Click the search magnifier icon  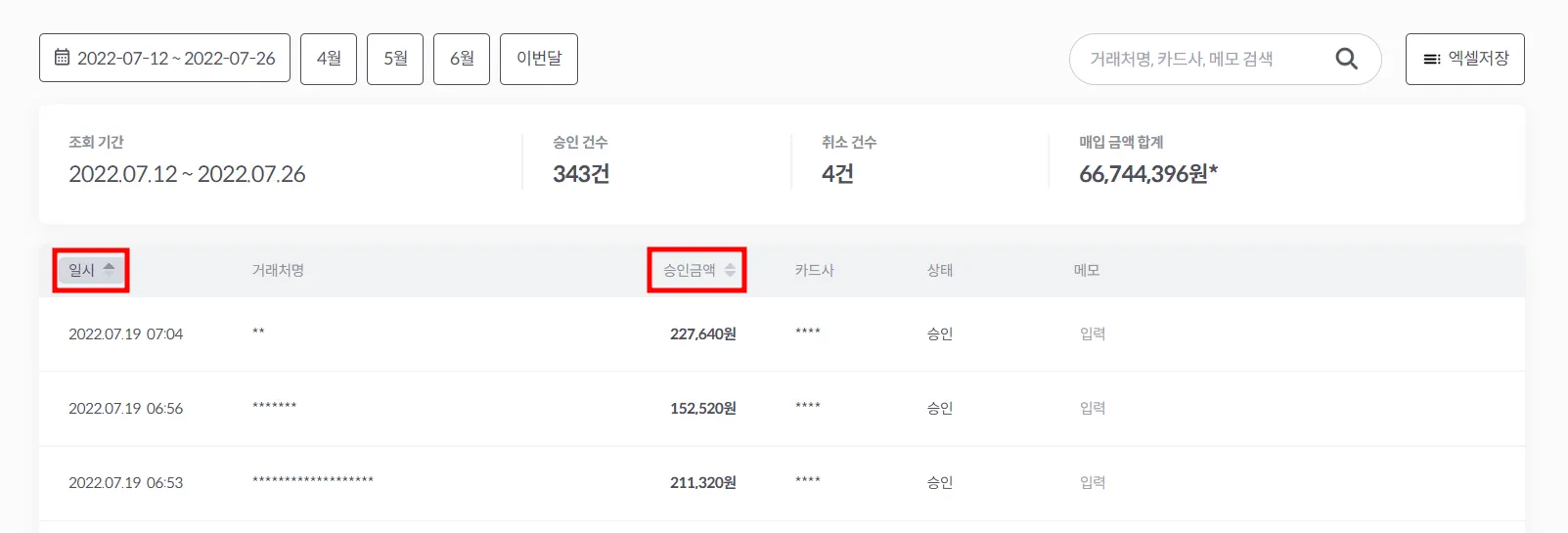point(1346,59)
